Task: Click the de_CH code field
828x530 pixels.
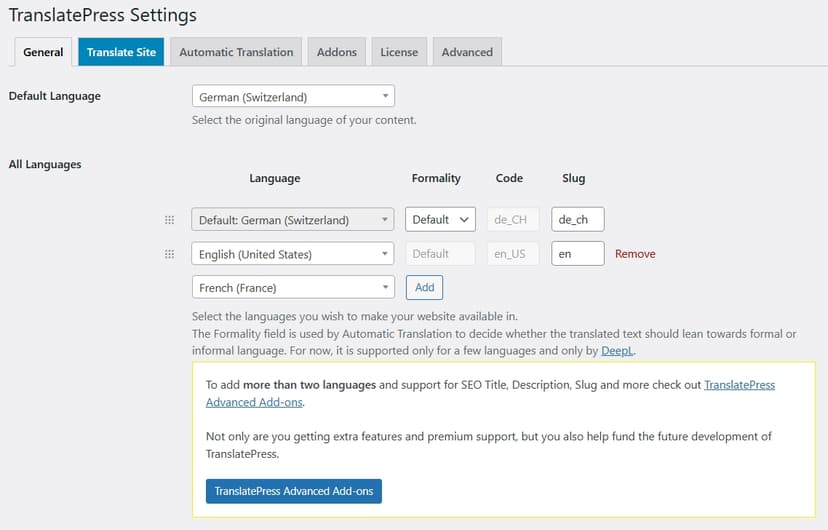Action: coord(512,219)
